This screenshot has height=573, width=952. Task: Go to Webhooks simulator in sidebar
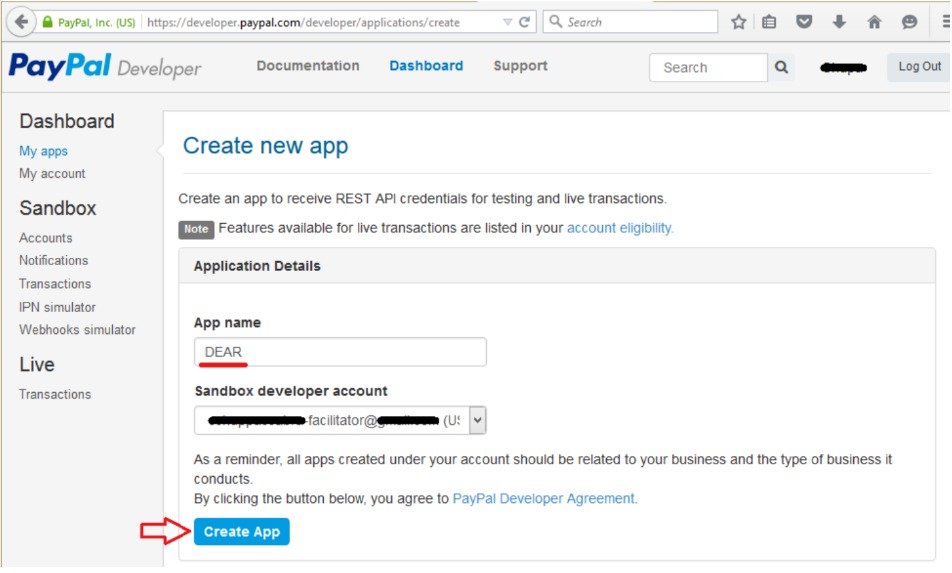click(77, 330)
